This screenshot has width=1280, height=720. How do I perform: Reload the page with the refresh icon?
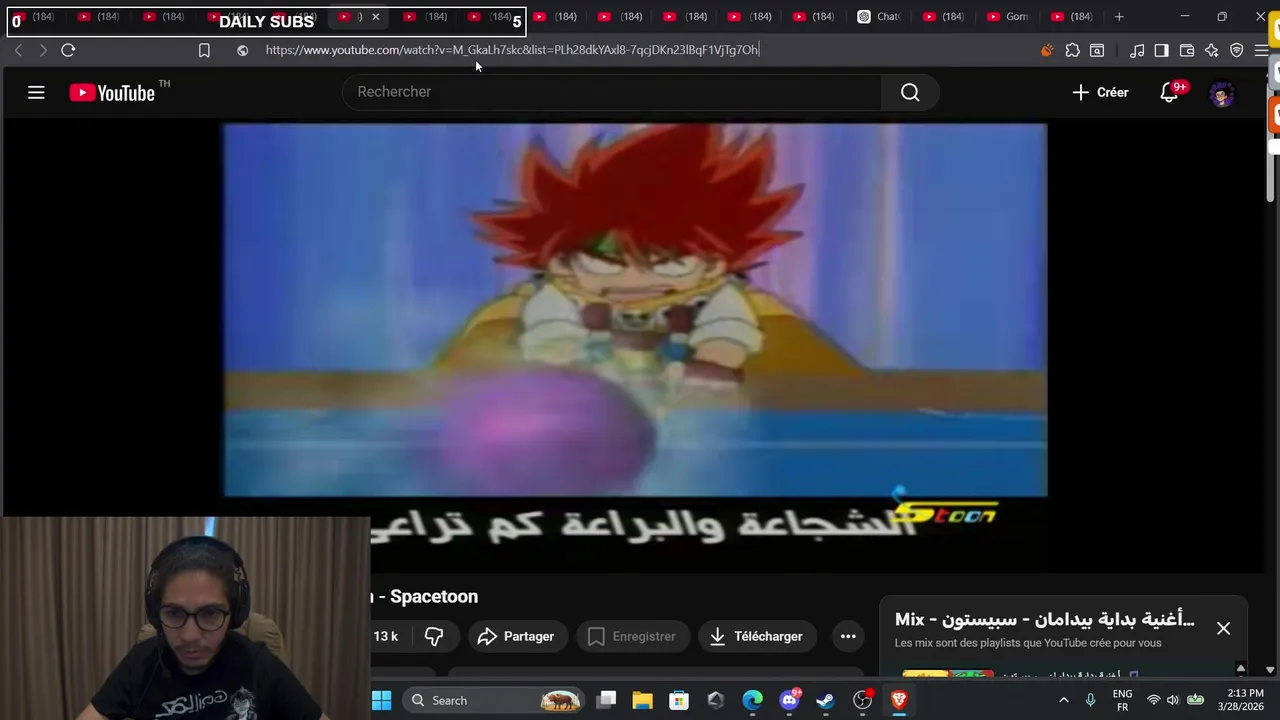coord(68,50)
